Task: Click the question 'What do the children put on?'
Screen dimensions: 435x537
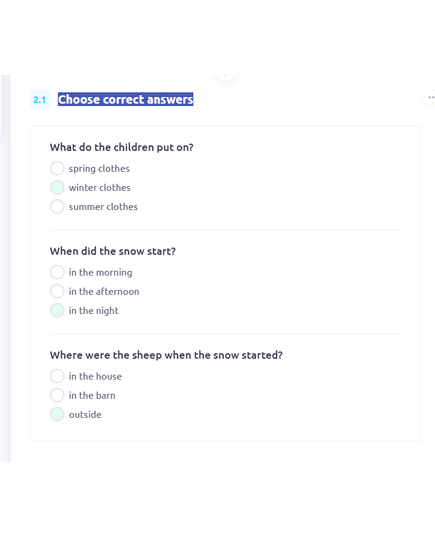Action: point(122,147)
